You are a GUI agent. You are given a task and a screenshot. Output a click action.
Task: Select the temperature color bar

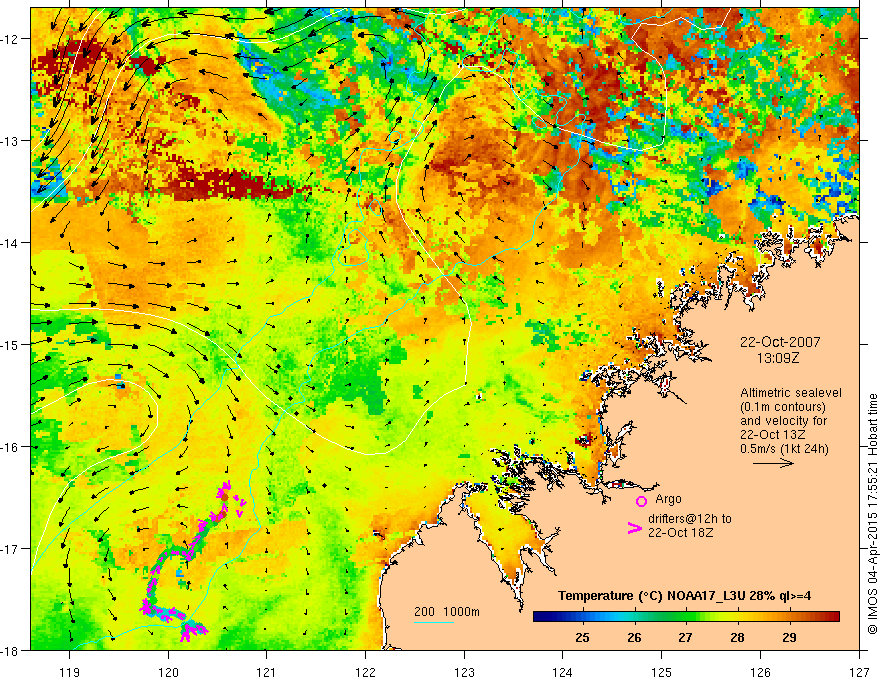click(686, 617)
